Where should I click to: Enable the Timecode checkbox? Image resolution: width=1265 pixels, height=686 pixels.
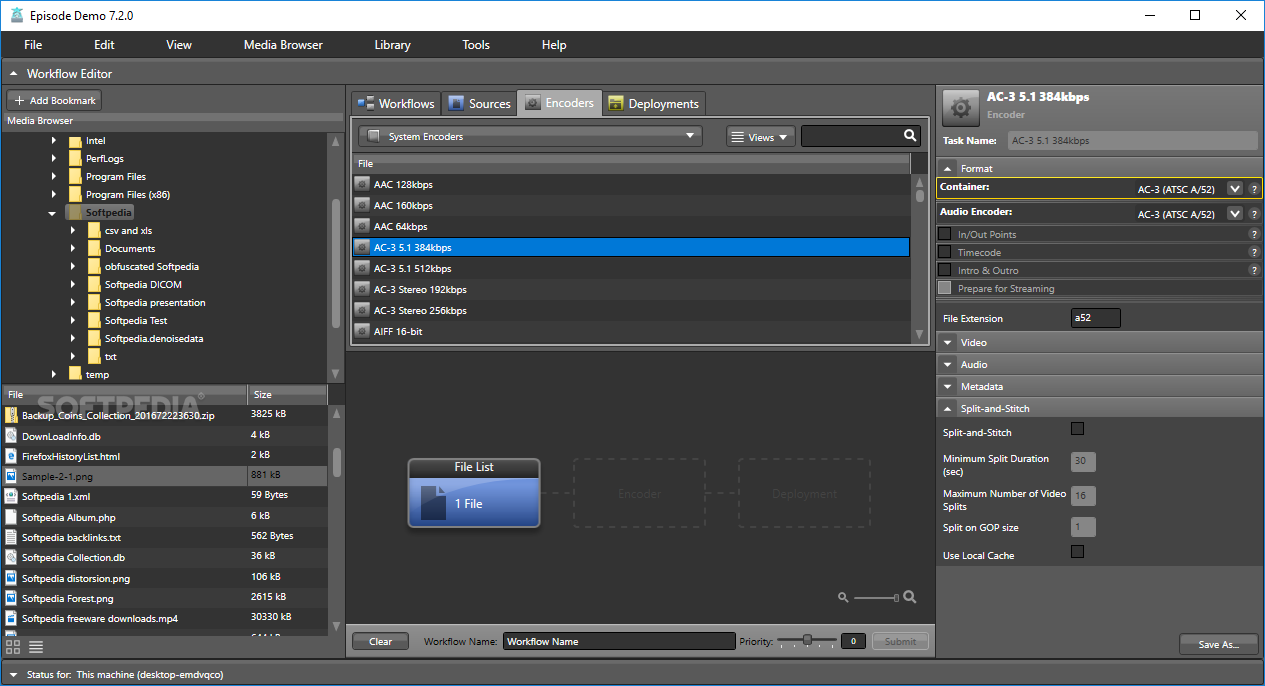pyautogui.click(x=945, y=252)
